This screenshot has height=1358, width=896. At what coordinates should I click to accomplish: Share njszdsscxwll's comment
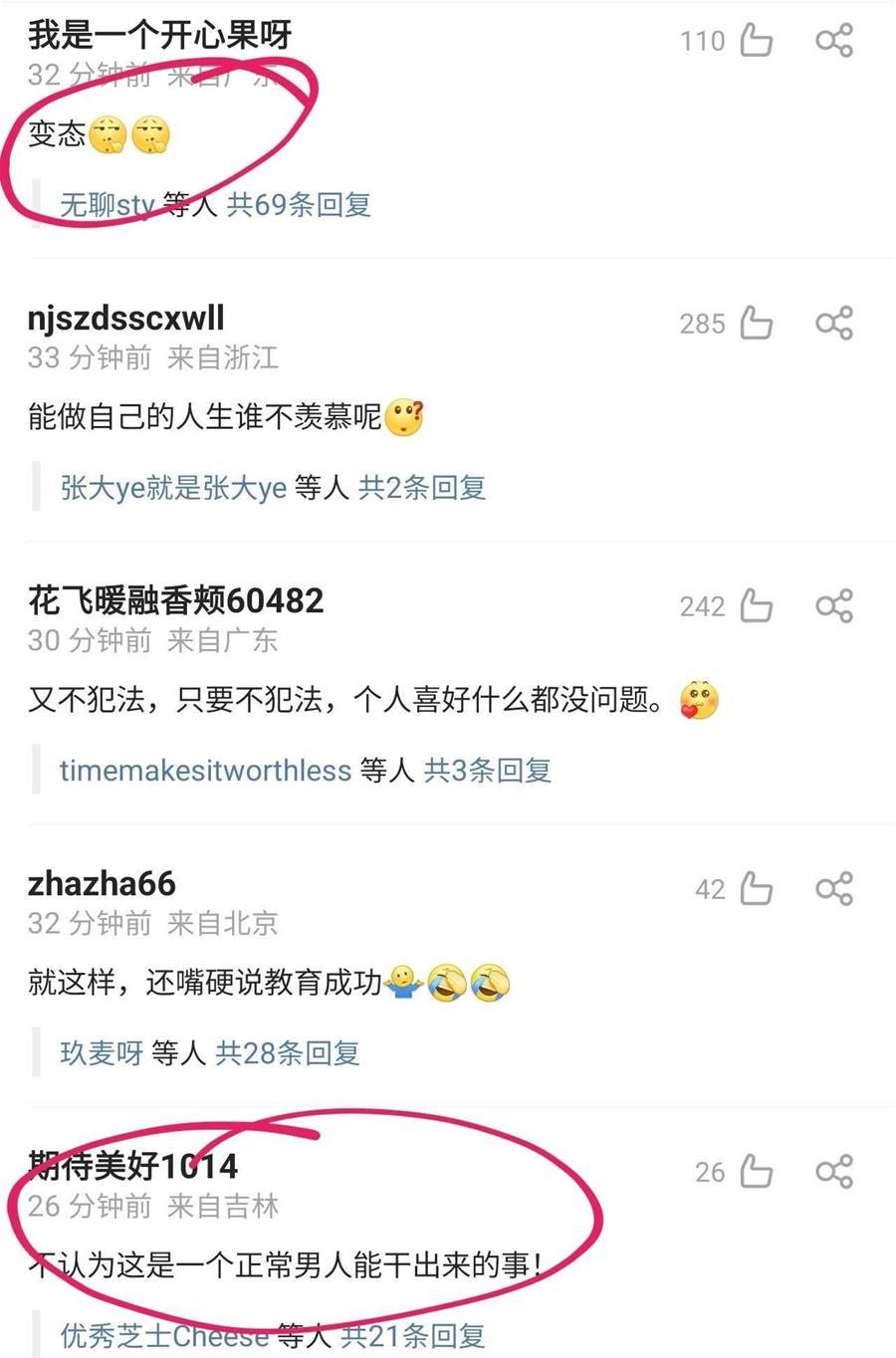click(x=834, y=324)
